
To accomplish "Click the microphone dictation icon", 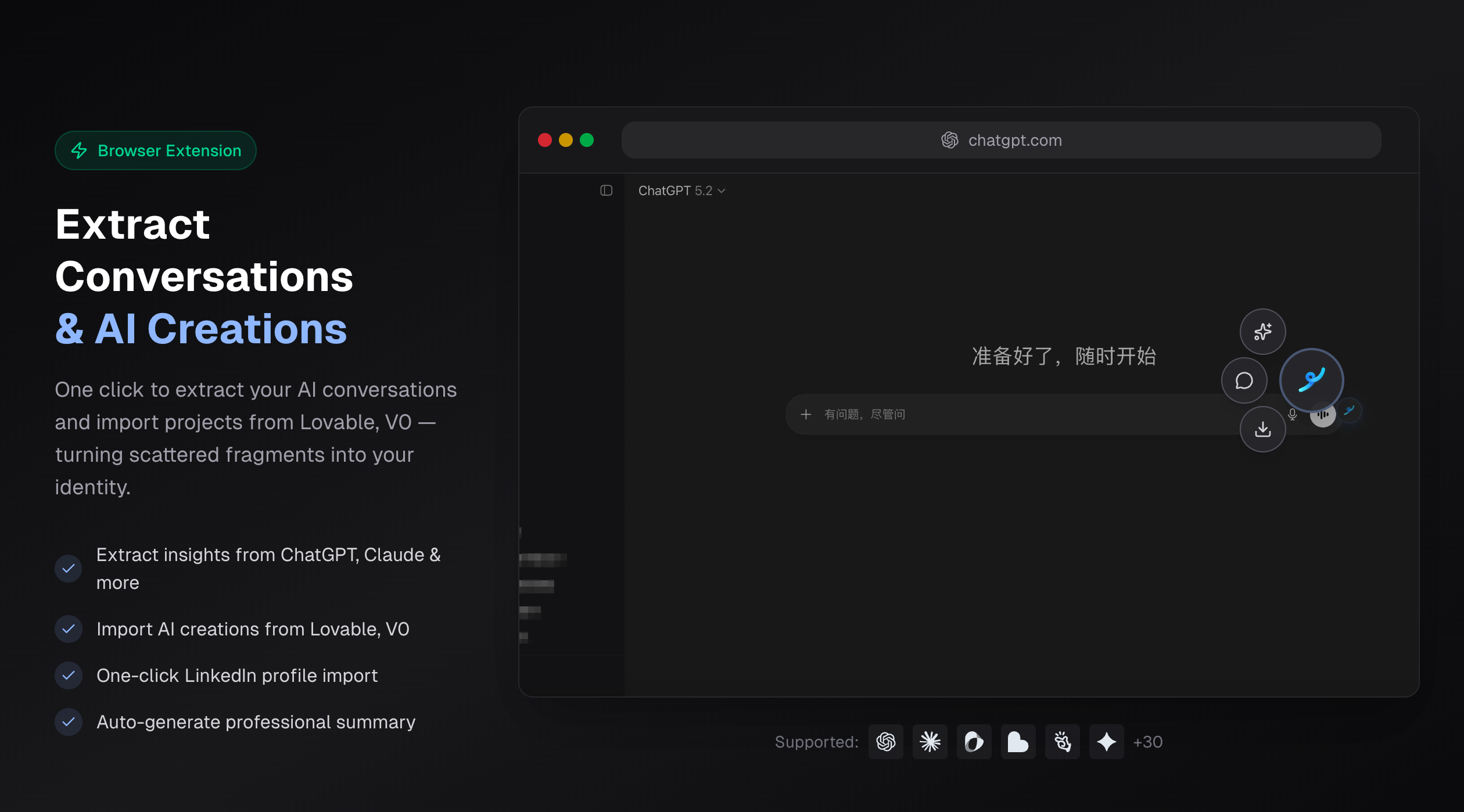I will (1292, 414).
